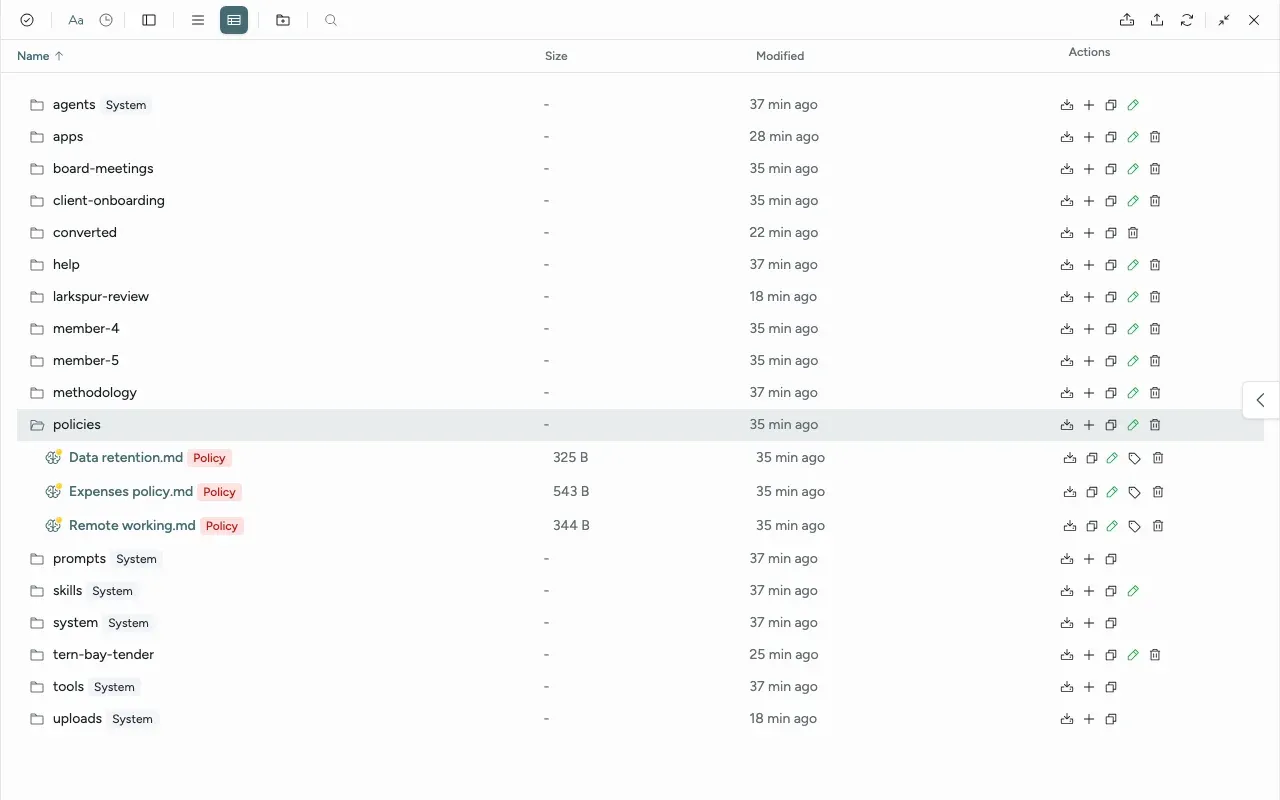Viewport: 1280px width, 800px height.
Task: Rename client-onboarding with its green pencil
Action: click(x=1133, y=201)
